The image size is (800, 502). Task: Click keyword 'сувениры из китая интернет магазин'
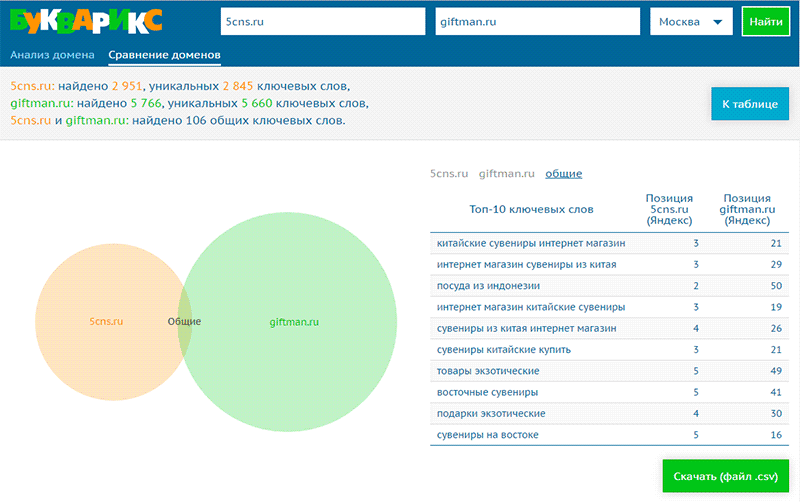click(526, 329)
